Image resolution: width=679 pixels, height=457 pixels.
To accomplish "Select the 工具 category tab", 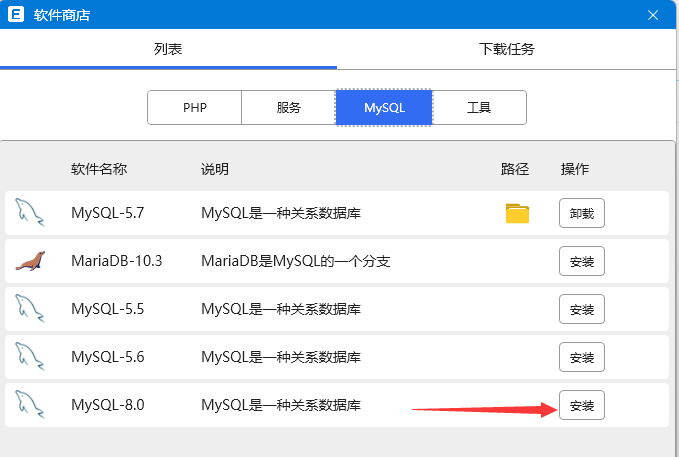I will pos(479,107).
